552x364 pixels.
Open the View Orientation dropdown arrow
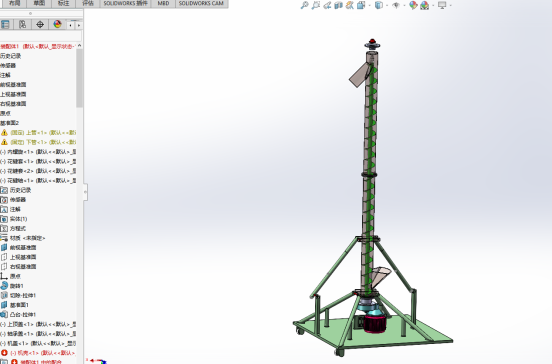370,6
